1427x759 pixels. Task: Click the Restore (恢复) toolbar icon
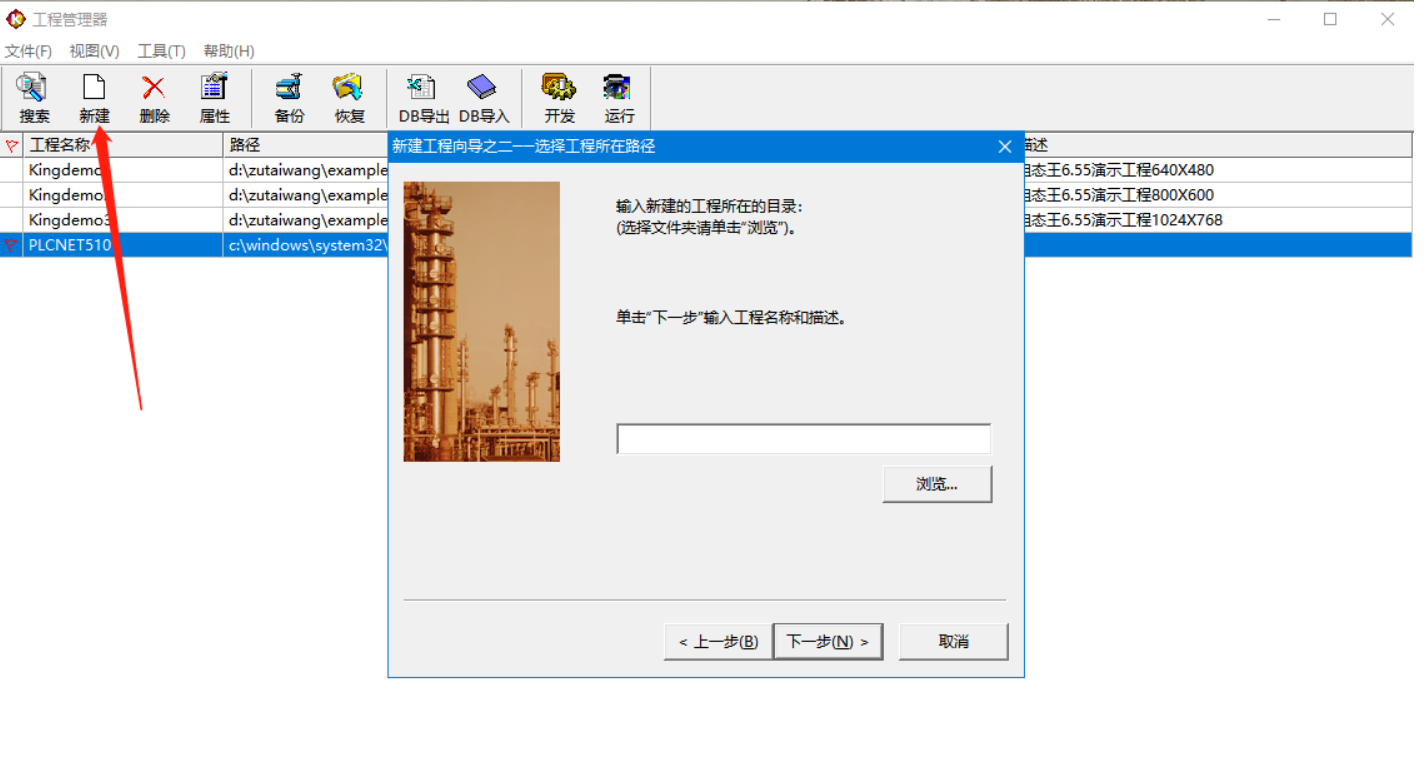349,98
